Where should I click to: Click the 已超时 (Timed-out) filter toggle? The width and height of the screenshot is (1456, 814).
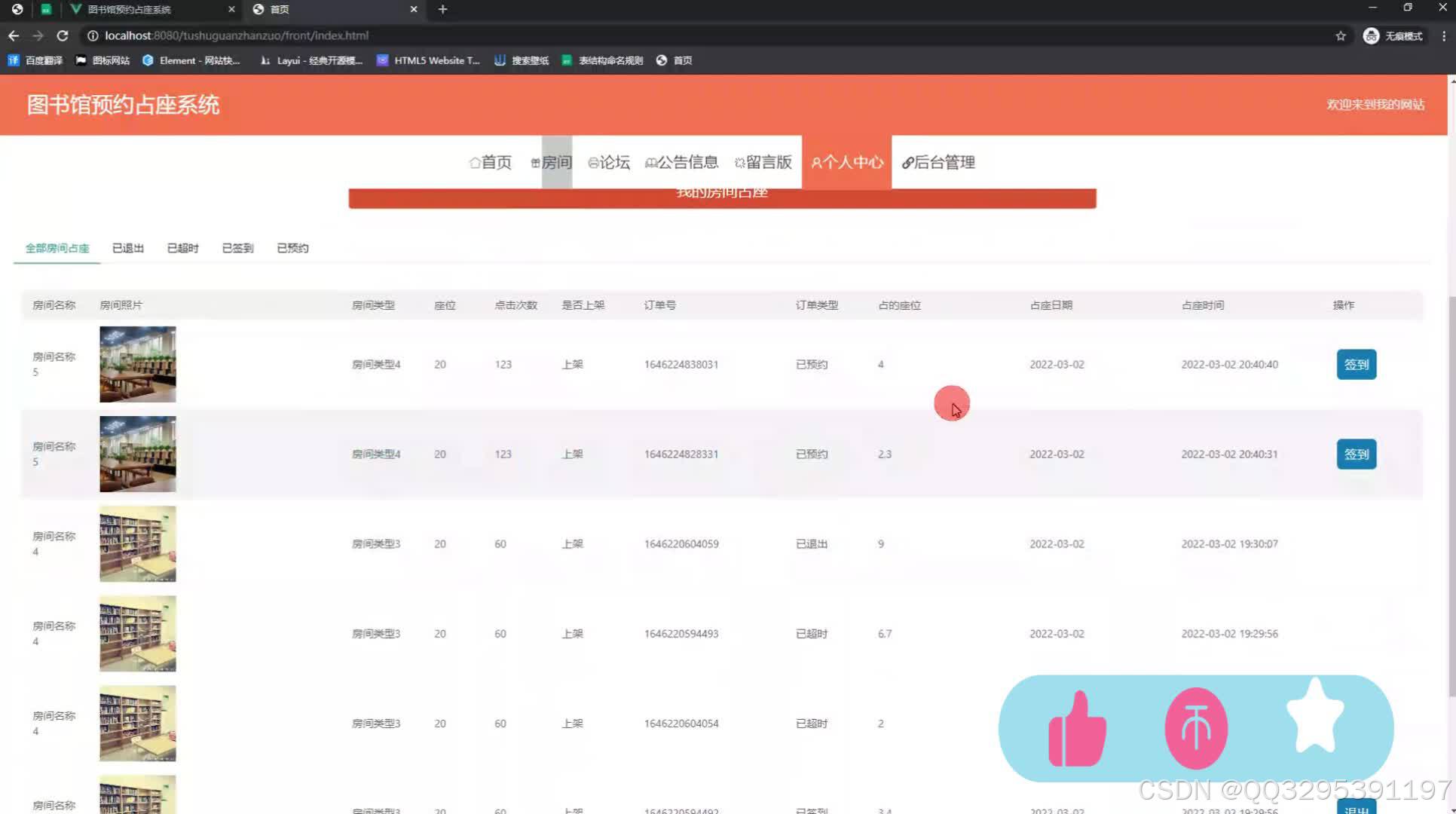pyautogui.click(x=183, y=248)
